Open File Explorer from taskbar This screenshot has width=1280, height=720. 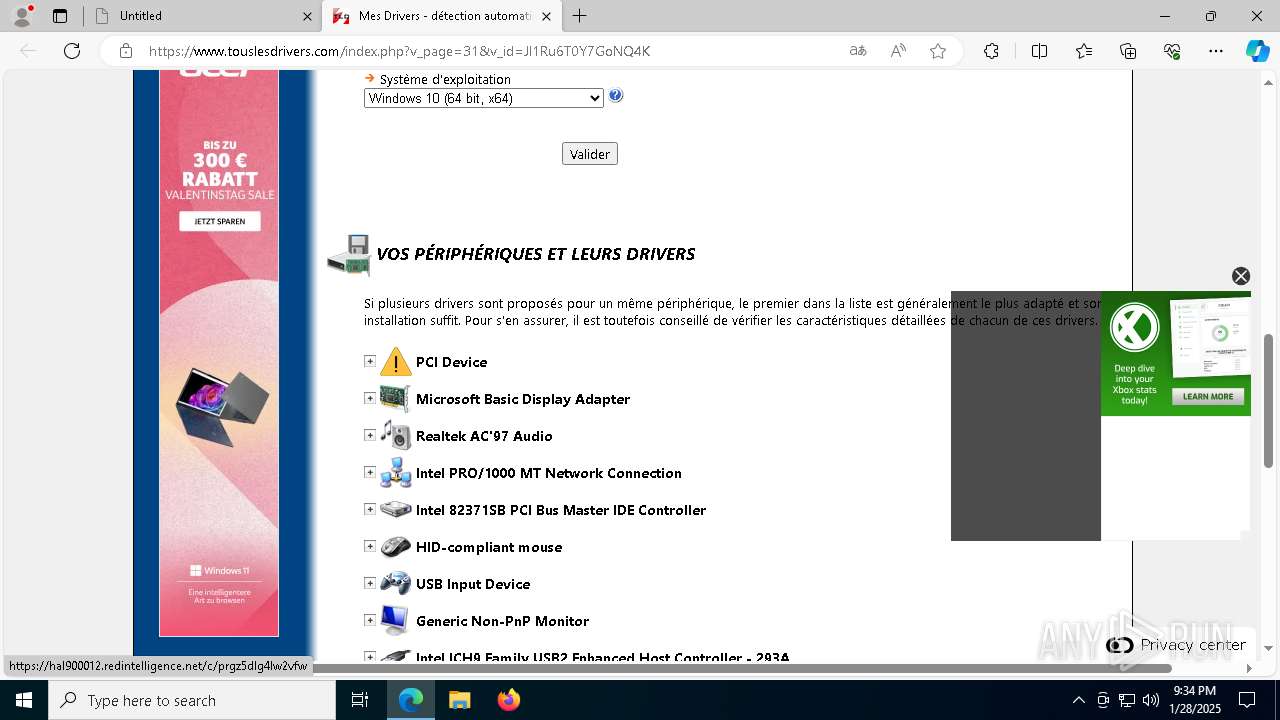point(459,700)
